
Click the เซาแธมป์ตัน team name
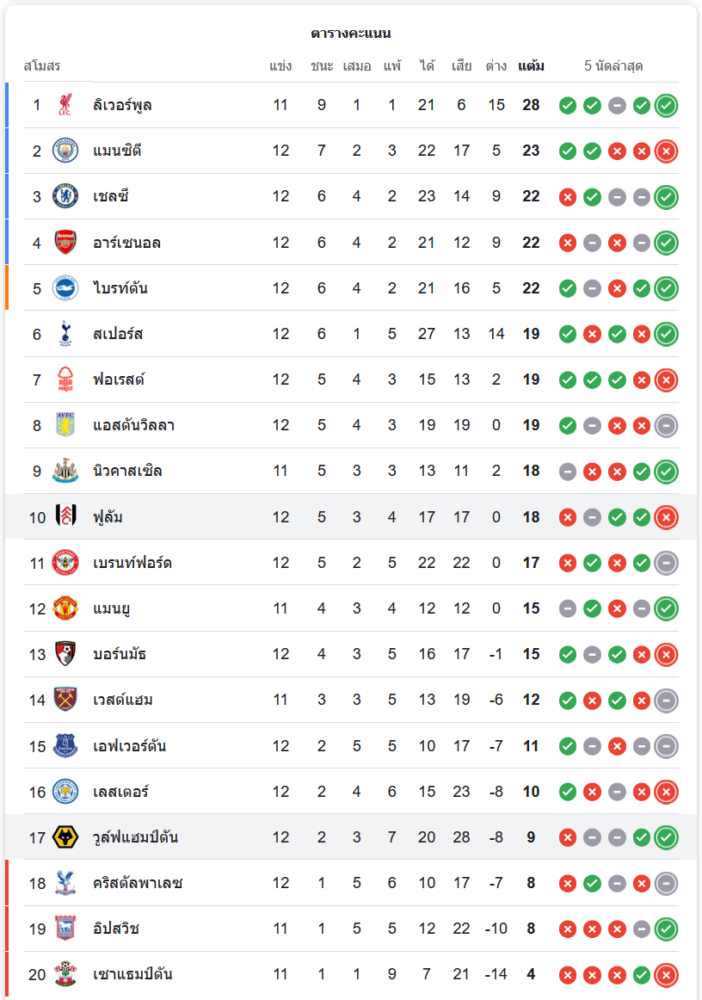(133, 974)
